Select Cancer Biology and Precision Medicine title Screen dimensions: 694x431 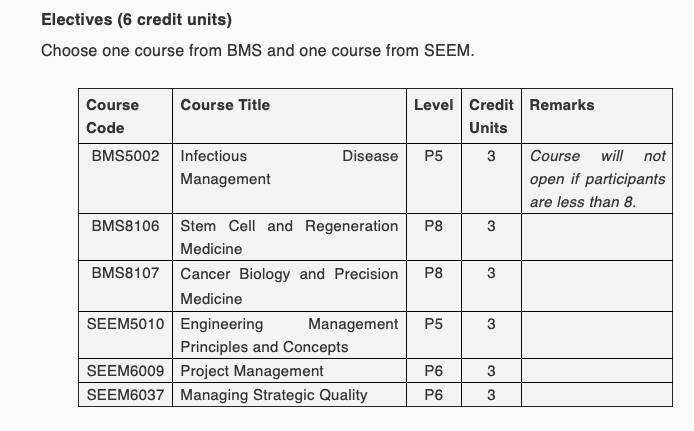click(289, 286)
